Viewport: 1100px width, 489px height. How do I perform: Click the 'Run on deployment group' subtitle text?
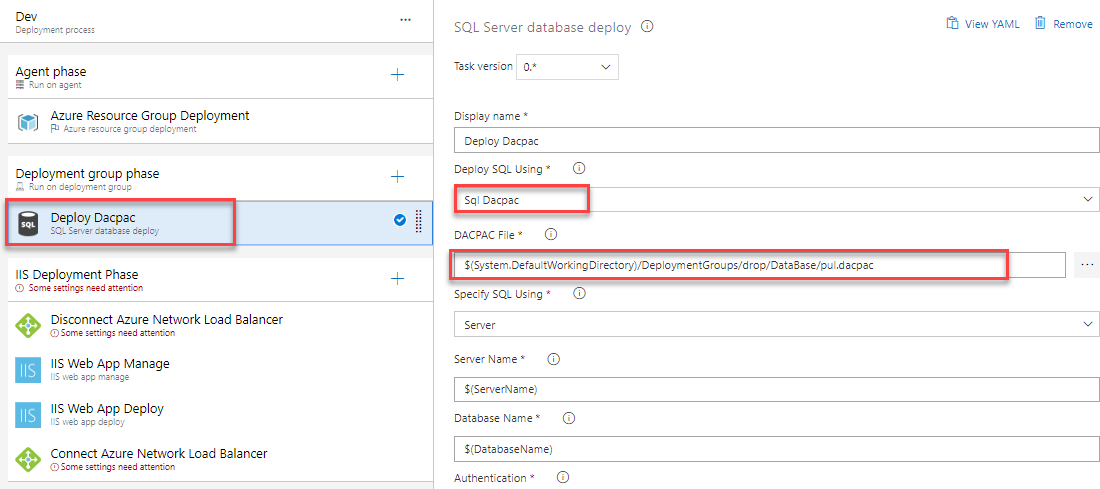pyautogui.click(x=80, y=187)
